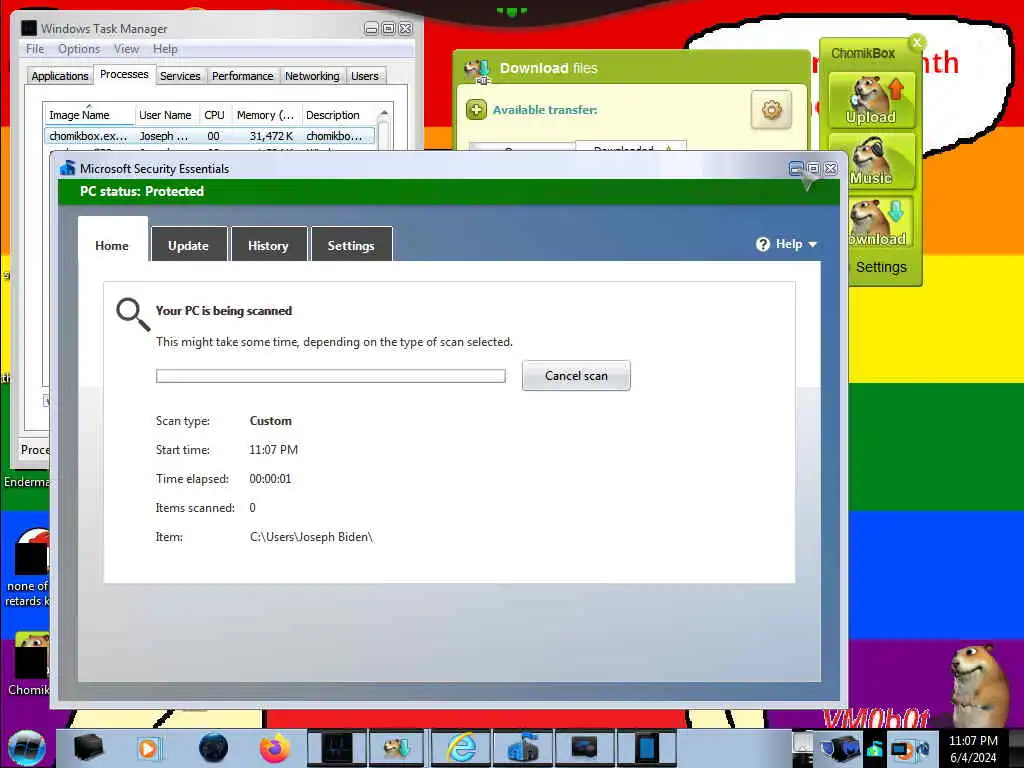Open the Performance tab in Task Manager
Image resolution: width=1024 pixels, height=768 pixels.
242,76
